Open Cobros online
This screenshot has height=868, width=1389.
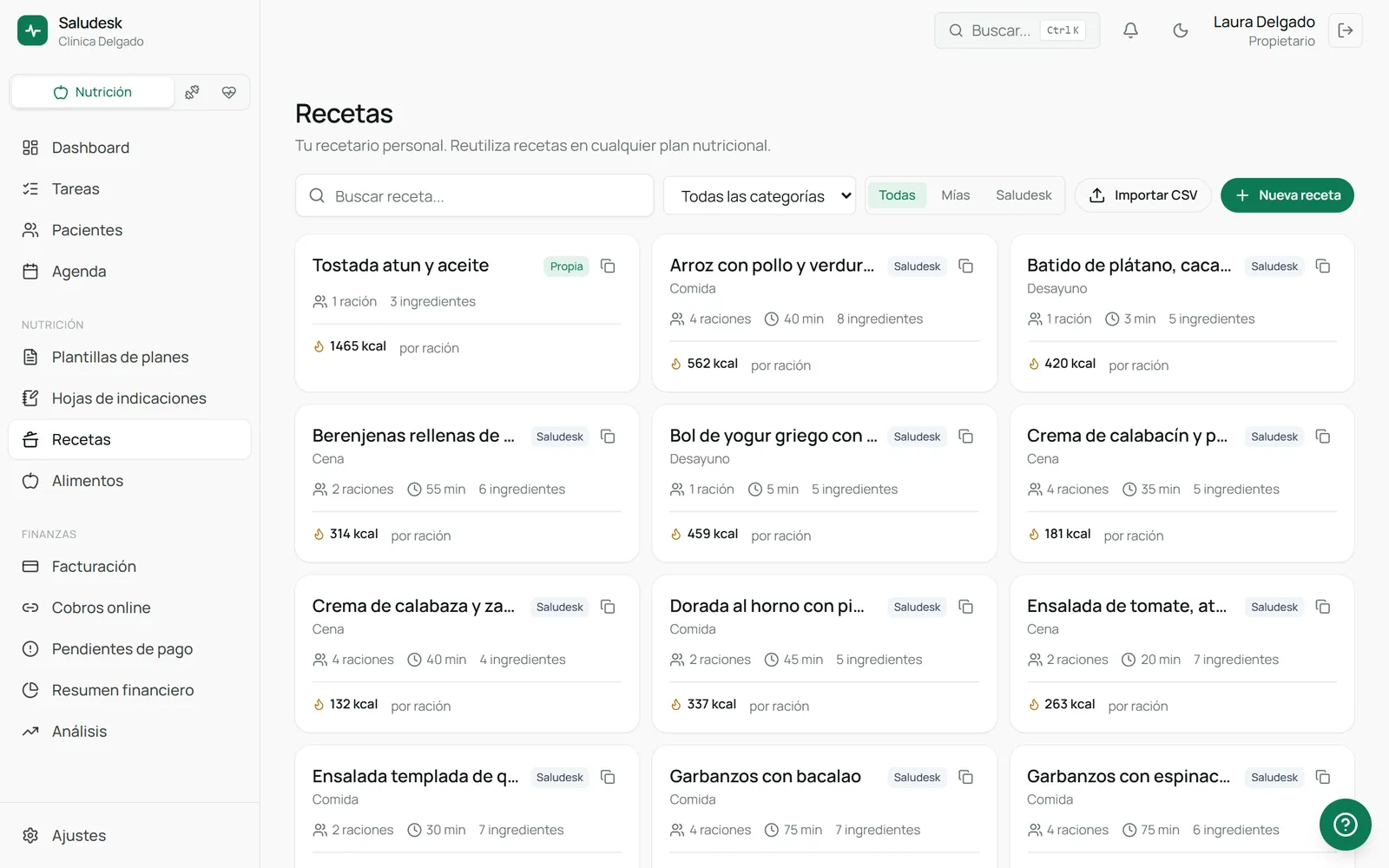[x=129, y=608]
